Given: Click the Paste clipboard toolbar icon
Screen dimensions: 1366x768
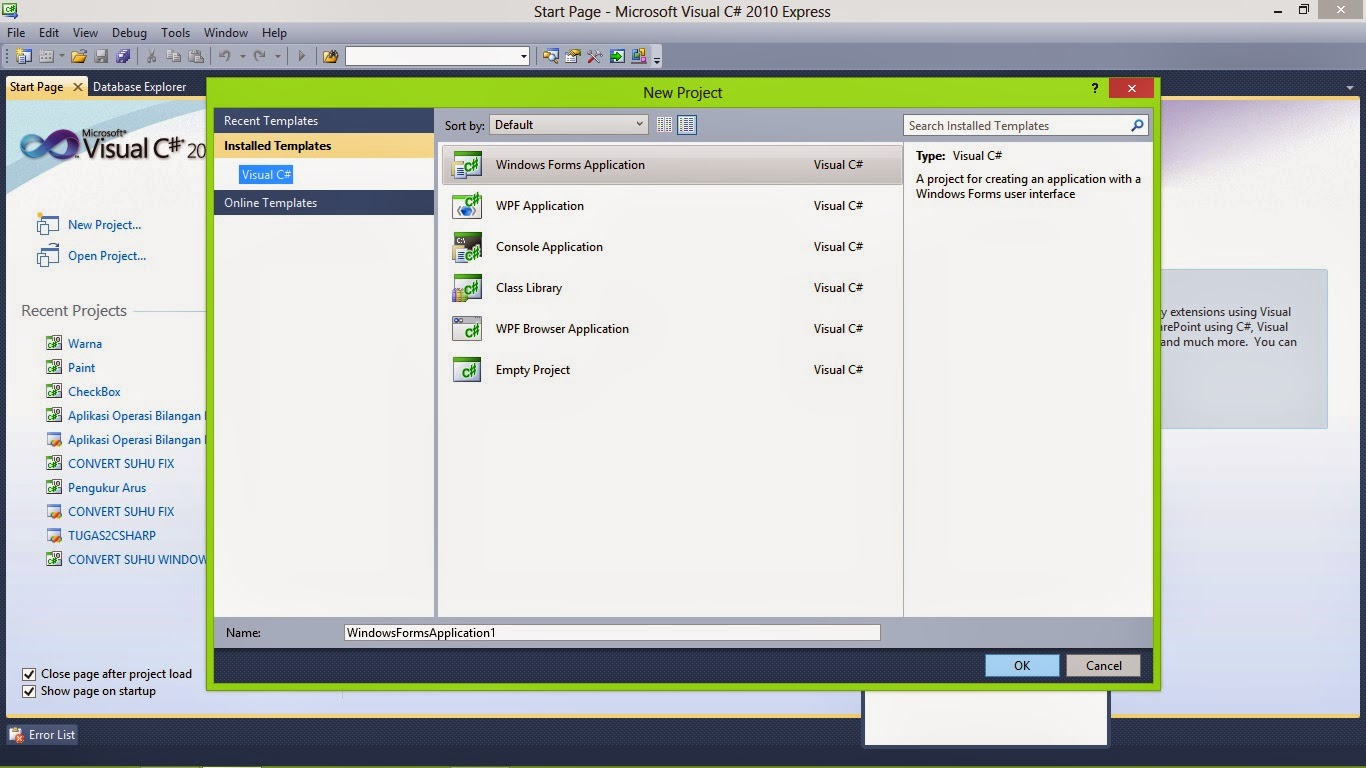Looking at the screenshot, I should pyautogui.click(x=196, y=56).
